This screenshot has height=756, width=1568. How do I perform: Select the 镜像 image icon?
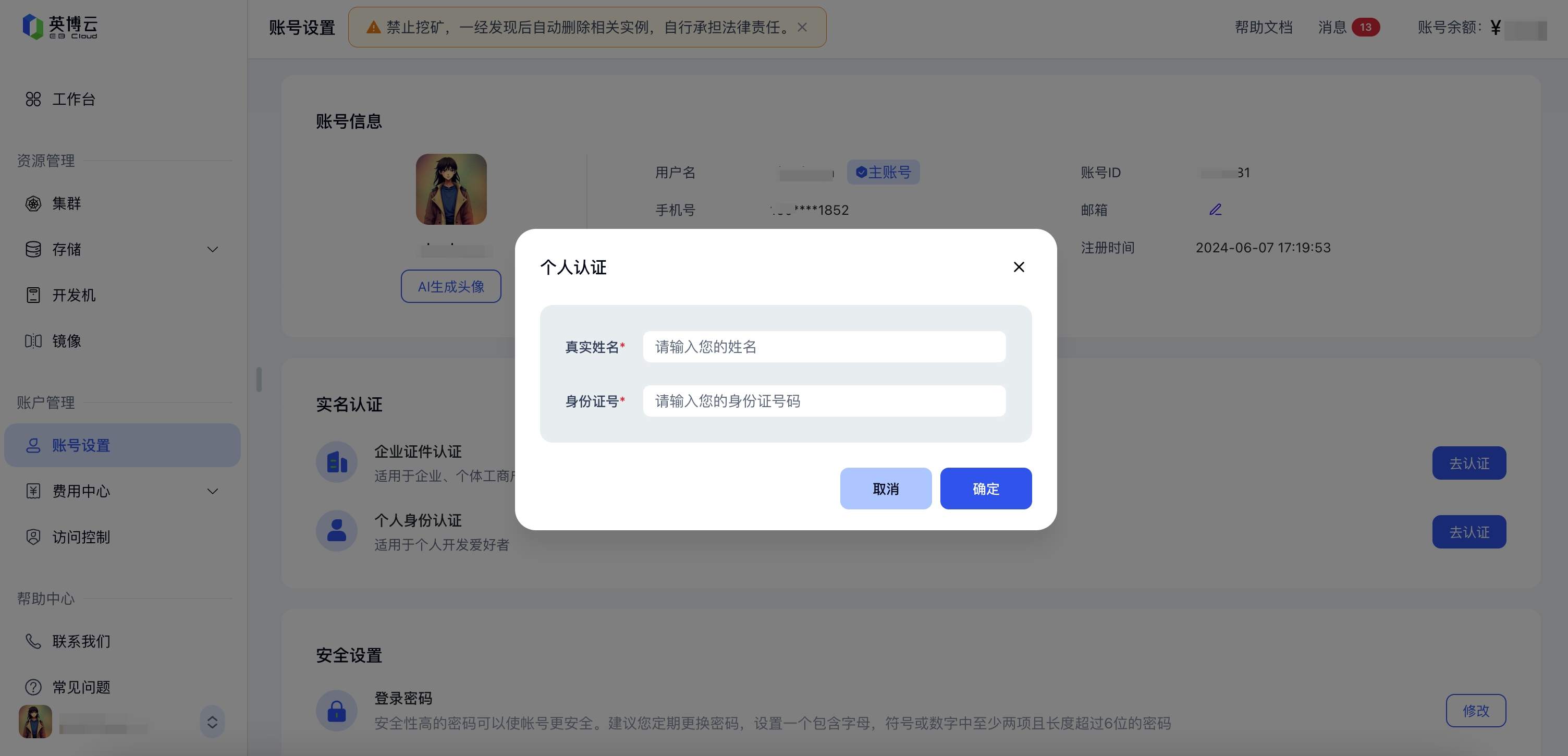coord(33,341)
